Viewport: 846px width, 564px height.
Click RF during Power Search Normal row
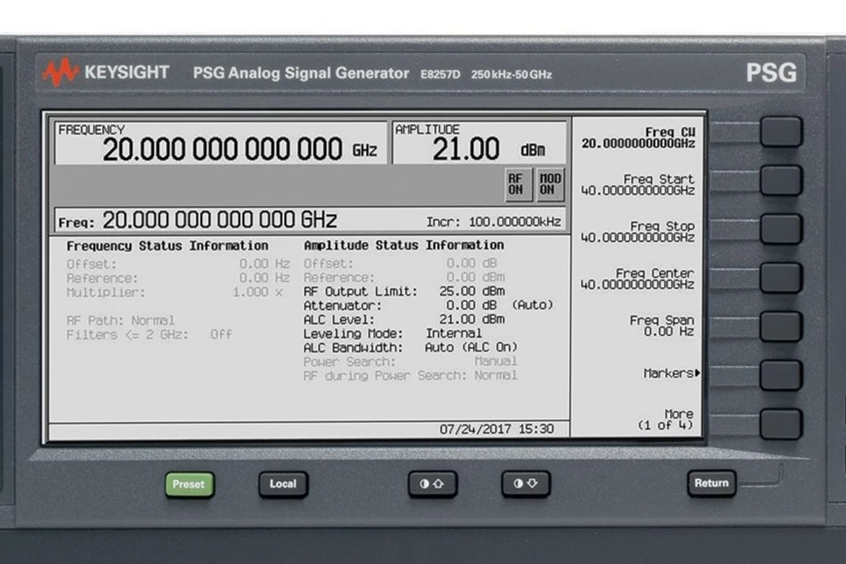(410, 376)
